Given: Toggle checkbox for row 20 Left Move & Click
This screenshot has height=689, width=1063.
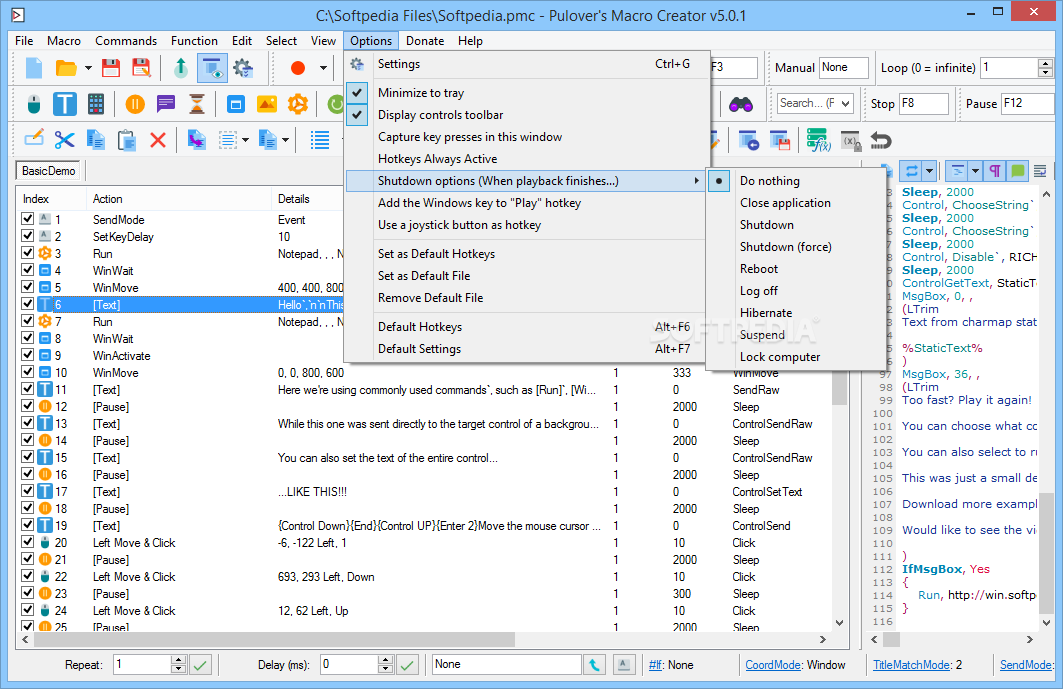Looking at the screenshot, I should tap(28, 542).
